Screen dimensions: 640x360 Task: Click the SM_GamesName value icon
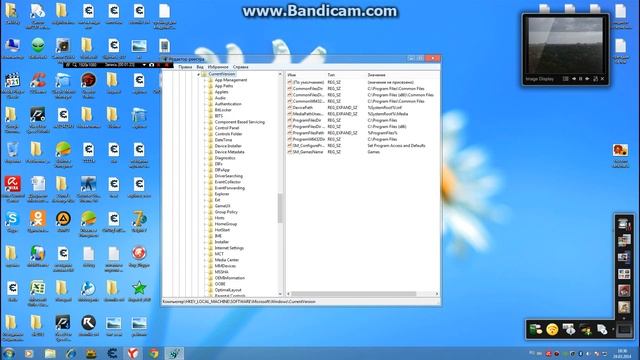point(290,152)
